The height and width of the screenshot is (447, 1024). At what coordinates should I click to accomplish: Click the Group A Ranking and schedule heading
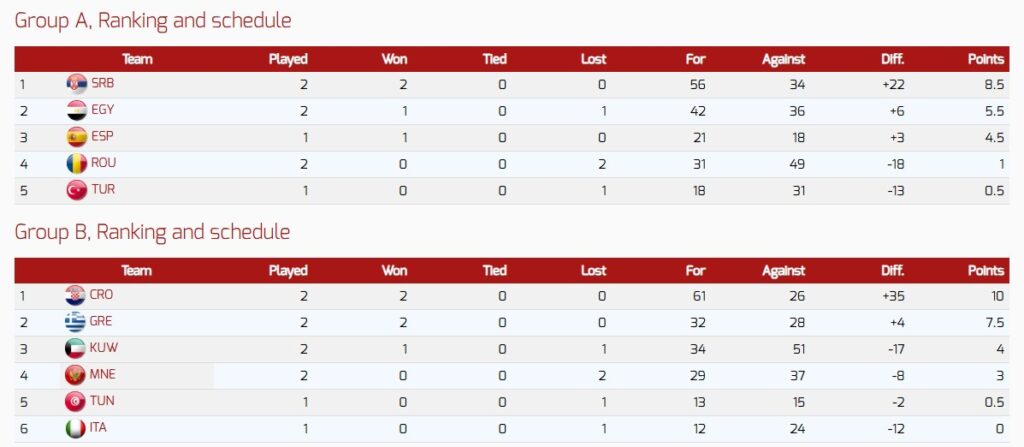pos(152,20)
